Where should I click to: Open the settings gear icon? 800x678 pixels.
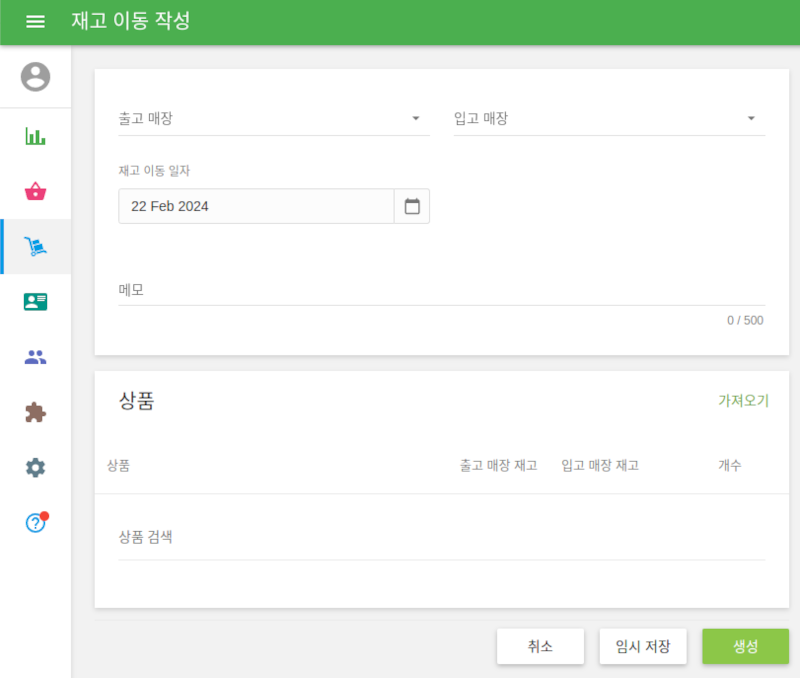point(35,467)
